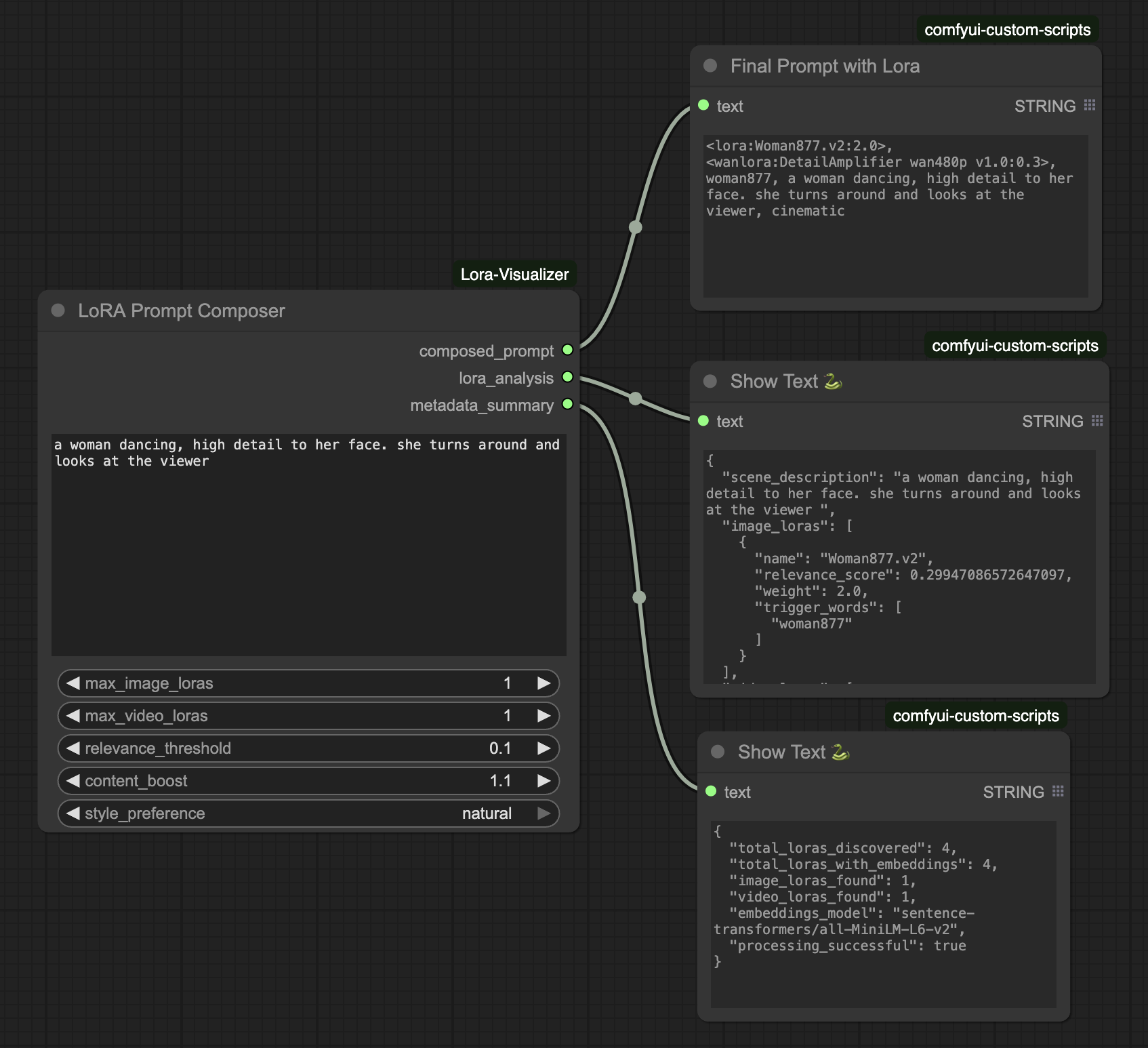This screenshot has height=1048, width=1148.
Task: Select LoRA Prompt Composer title bar
Action: (309, 311)
